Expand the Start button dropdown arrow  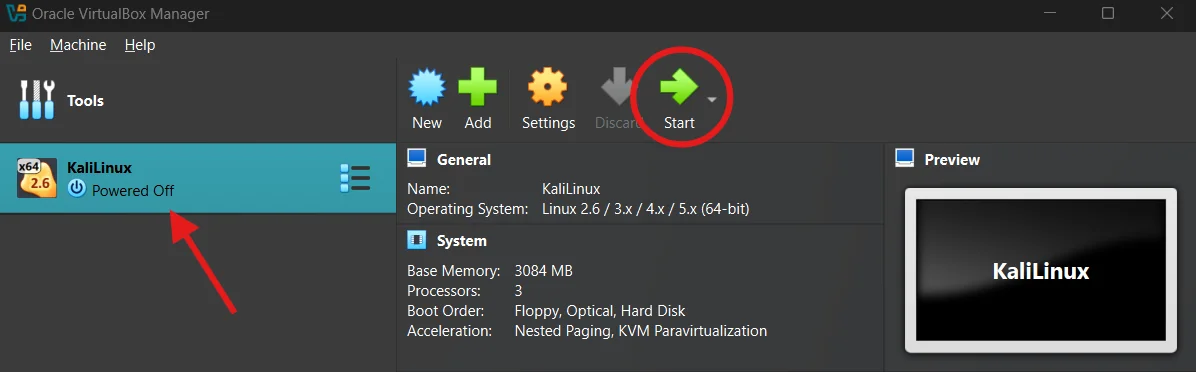[x=712, y=100]
